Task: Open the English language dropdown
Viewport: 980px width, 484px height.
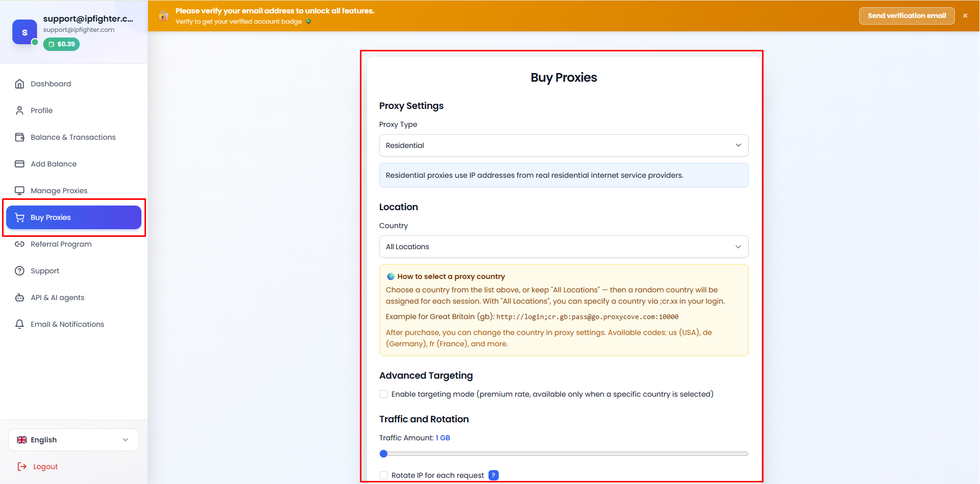Action: click(x=74, y=440)
